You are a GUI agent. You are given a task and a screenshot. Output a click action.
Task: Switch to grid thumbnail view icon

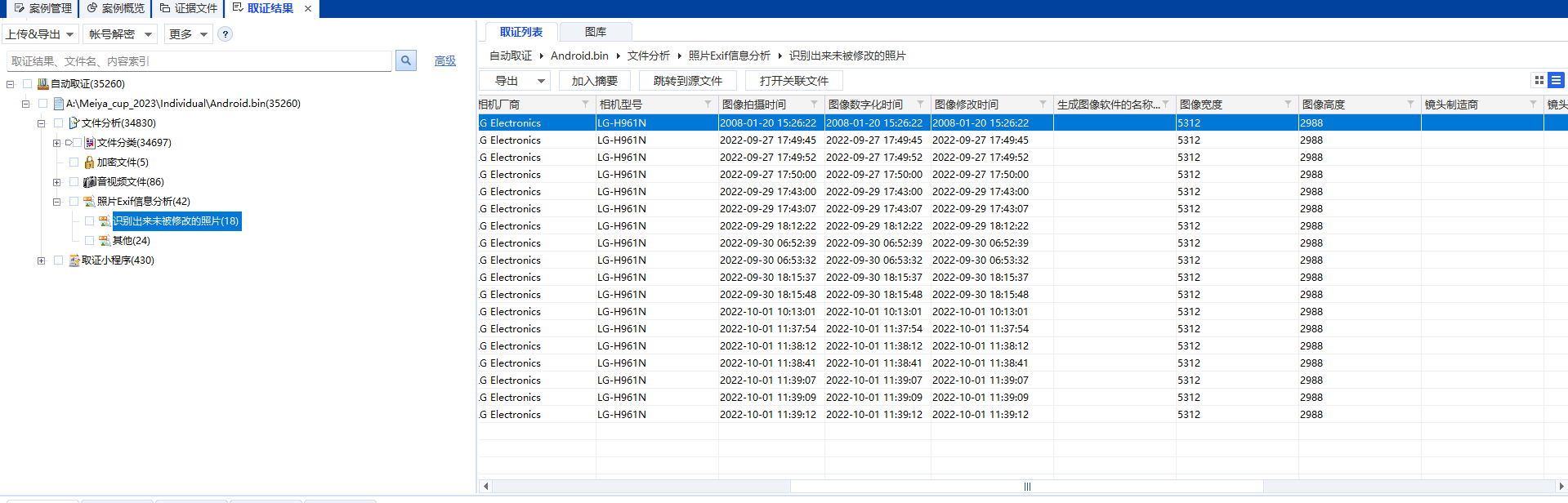pos(1539,80)
